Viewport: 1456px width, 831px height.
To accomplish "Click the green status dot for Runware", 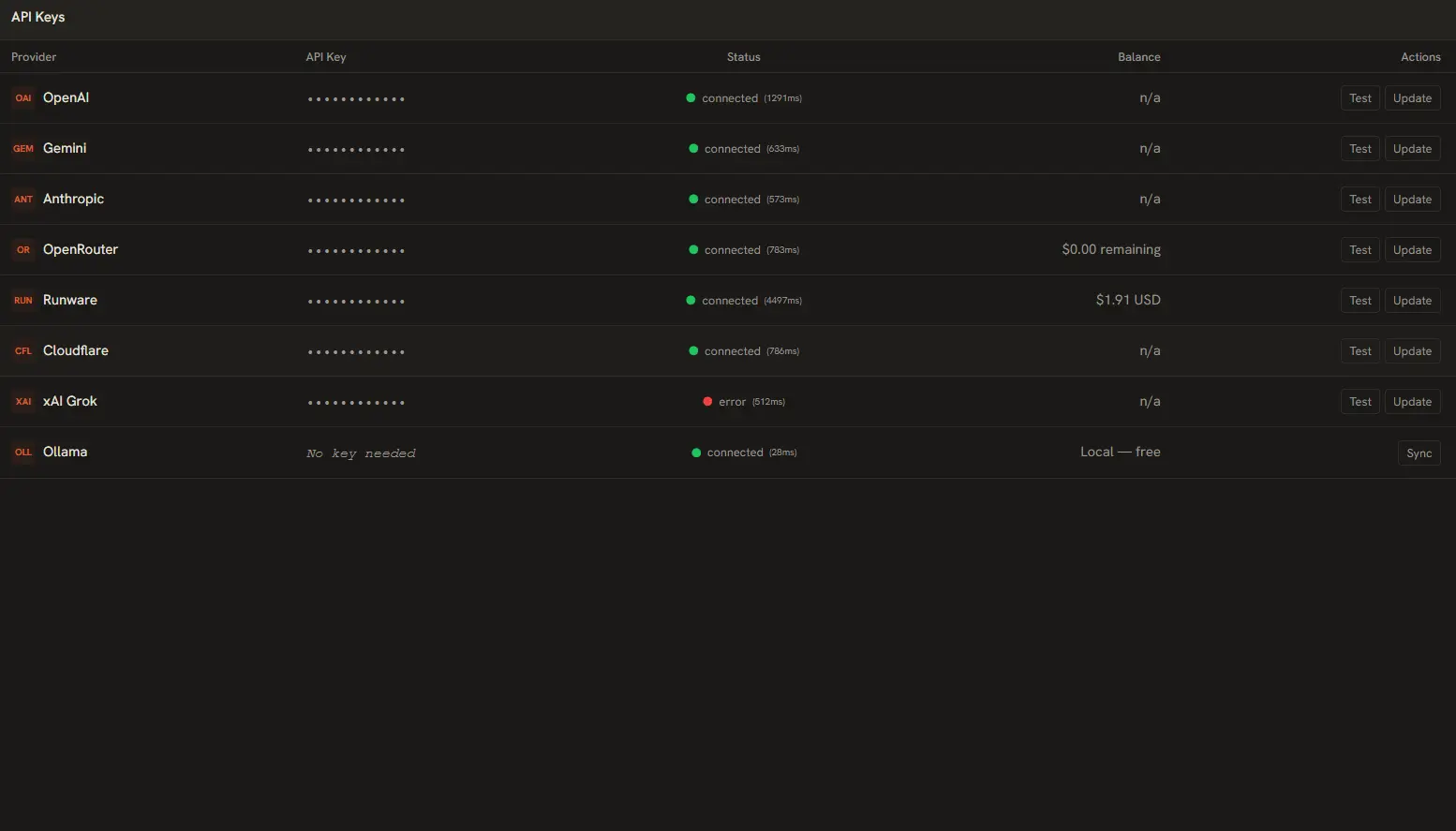I will (691, 301).
